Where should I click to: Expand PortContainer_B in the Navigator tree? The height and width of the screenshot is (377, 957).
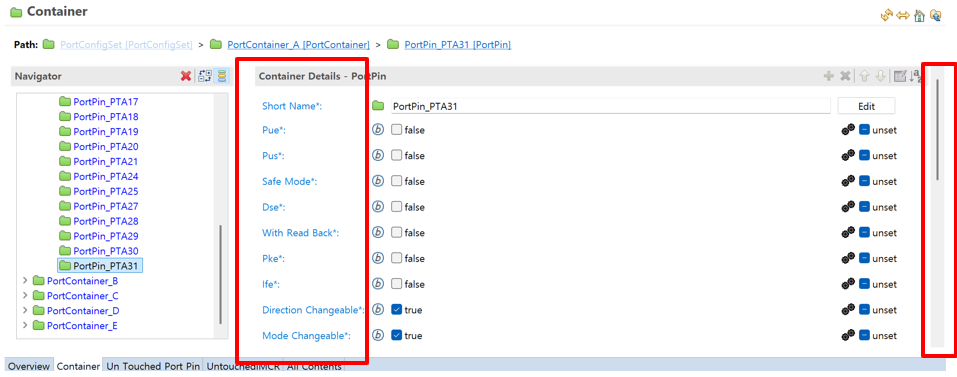click(25, 281)
